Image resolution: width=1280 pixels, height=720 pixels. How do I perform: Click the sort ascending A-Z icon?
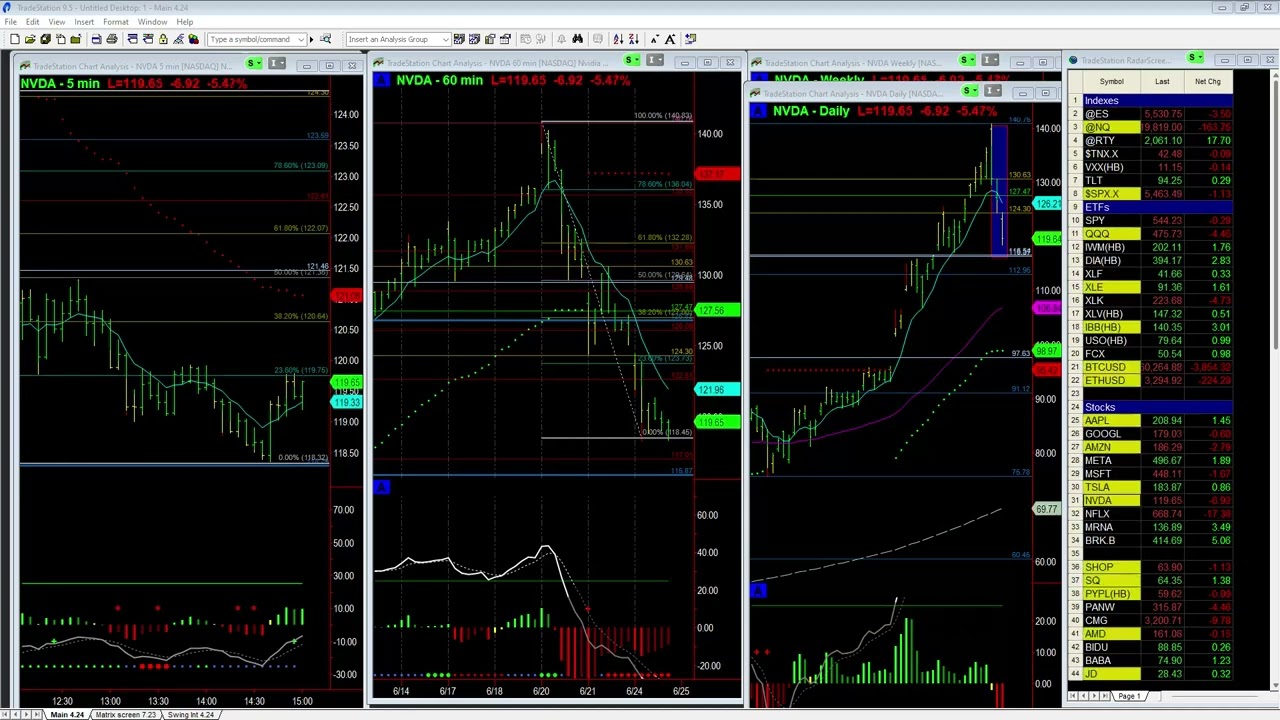point(618,39)
